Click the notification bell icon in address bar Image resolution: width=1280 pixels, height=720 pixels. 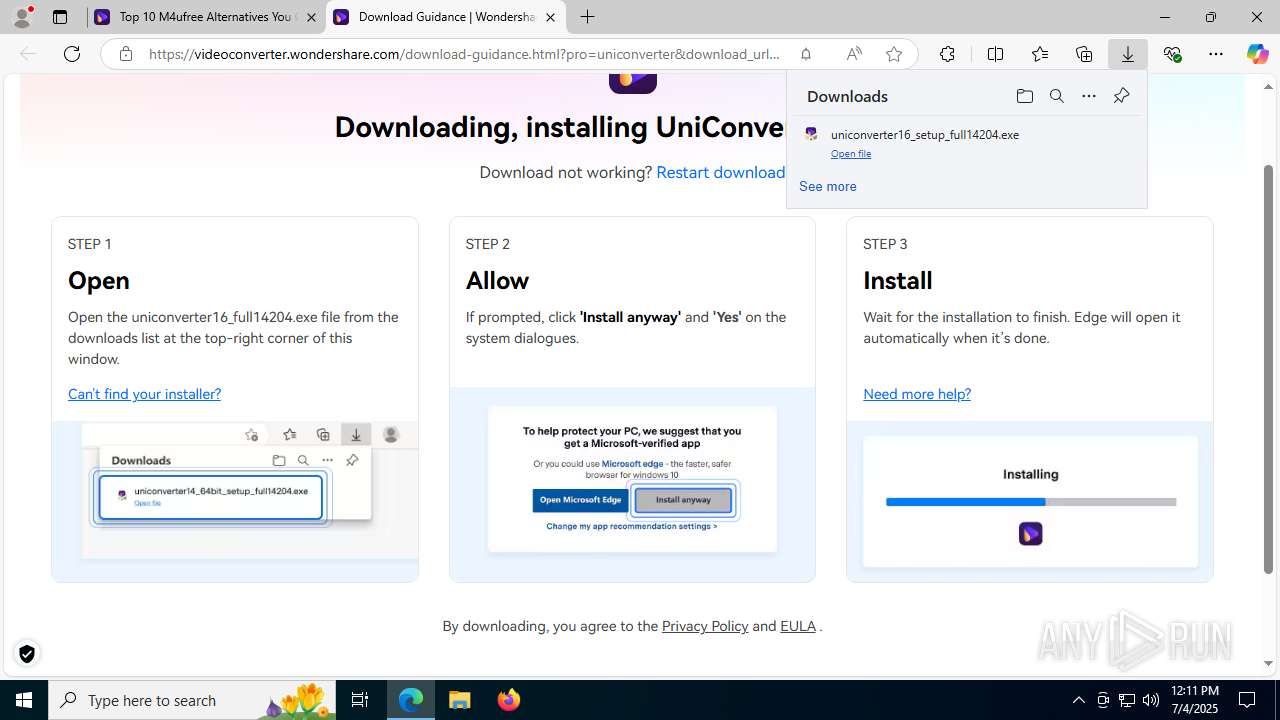coord(805,54)
